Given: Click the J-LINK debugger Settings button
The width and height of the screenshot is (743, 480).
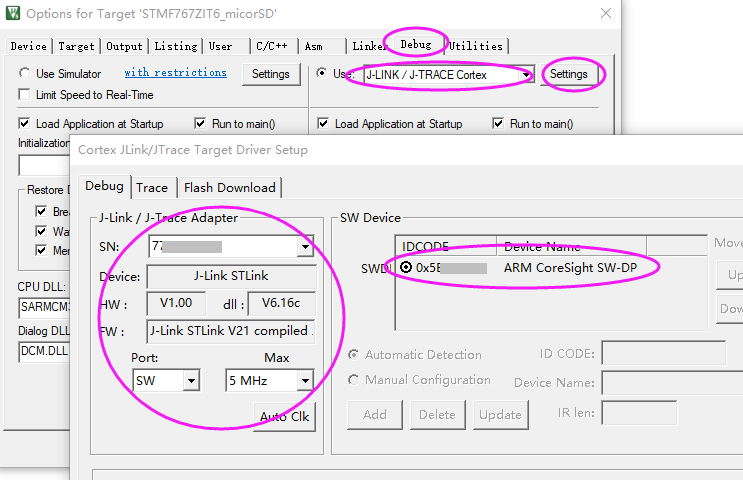Looking at the screenshot, I should tap(569, 74).
